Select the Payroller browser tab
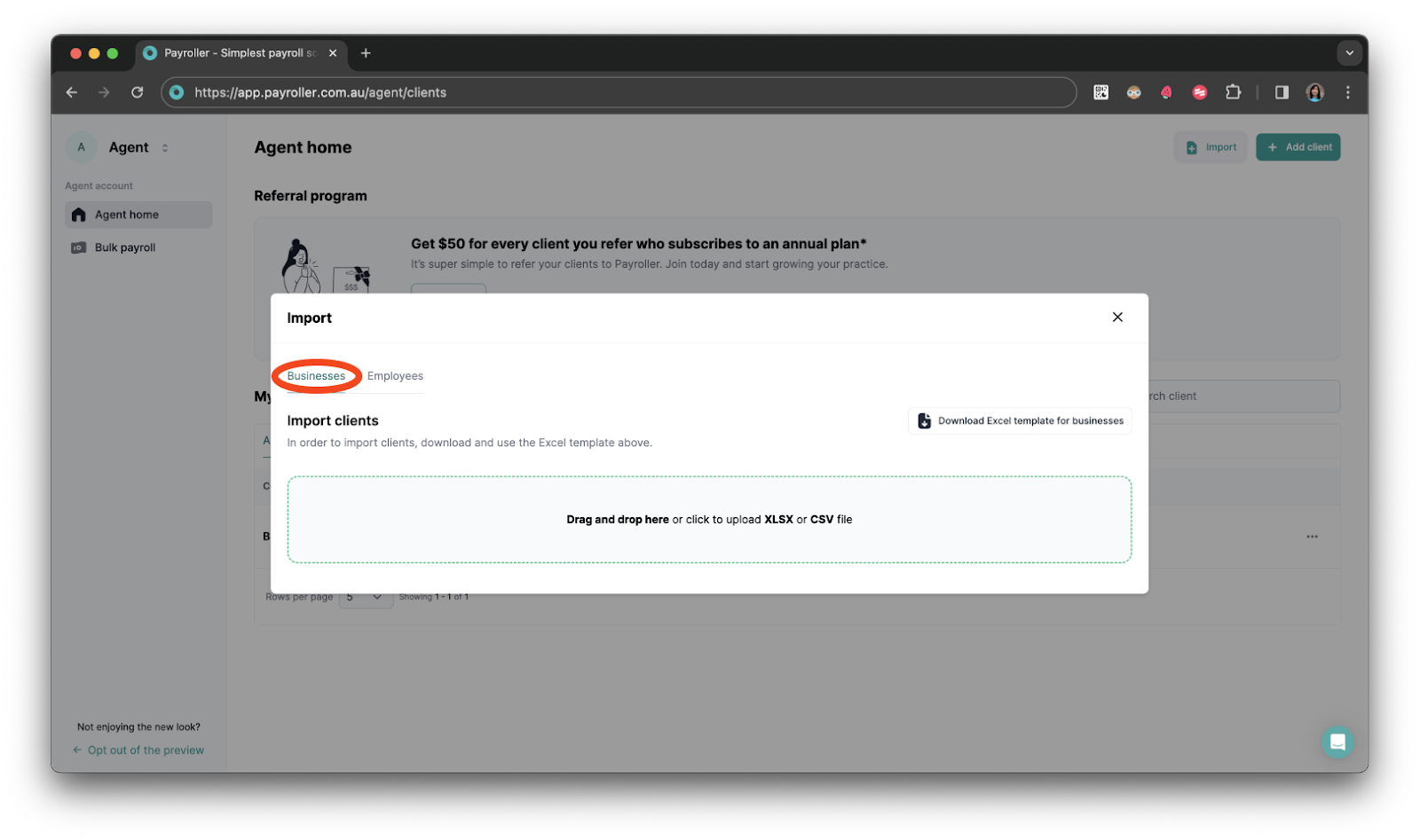 point(241,53)
